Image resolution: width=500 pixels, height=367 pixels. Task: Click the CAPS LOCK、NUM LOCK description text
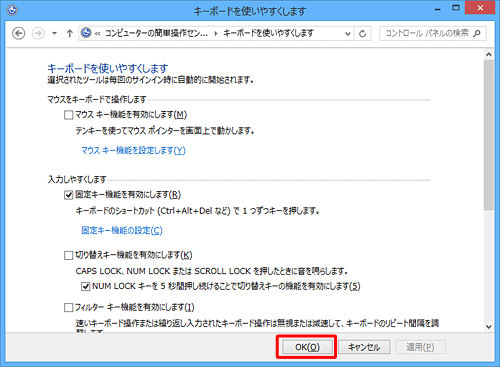pos(212,271)
